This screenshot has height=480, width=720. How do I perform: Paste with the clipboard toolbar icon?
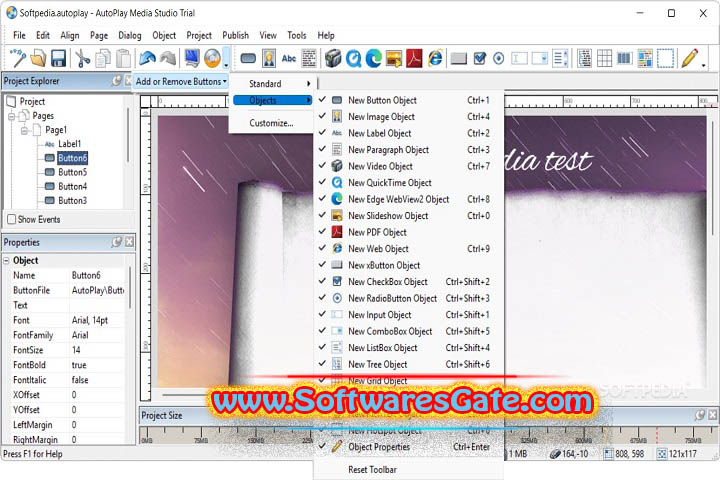click(x=123, y=59)
